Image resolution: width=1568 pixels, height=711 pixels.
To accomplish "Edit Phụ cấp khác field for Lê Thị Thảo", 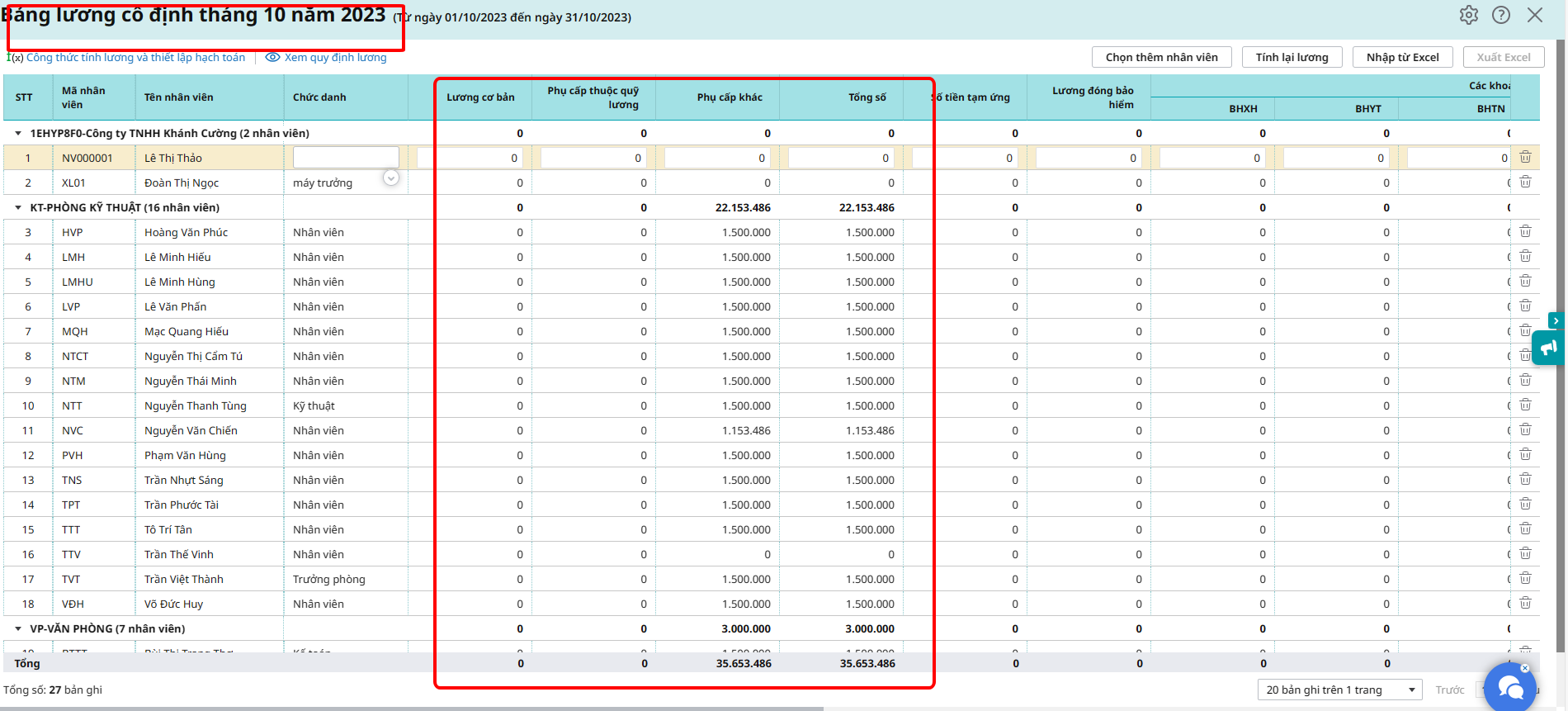I will click(x=717, y=158).
